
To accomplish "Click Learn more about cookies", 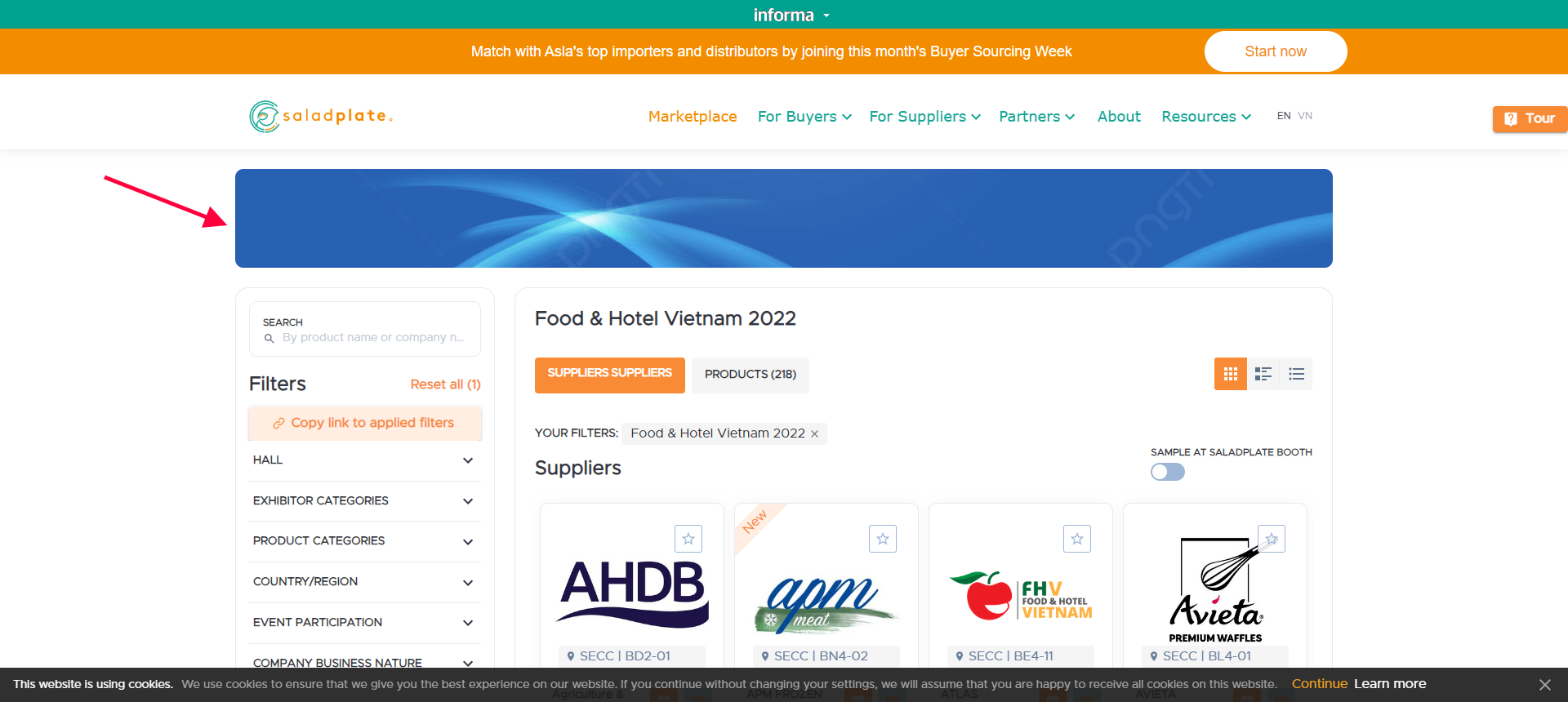I will [1390, 684].
